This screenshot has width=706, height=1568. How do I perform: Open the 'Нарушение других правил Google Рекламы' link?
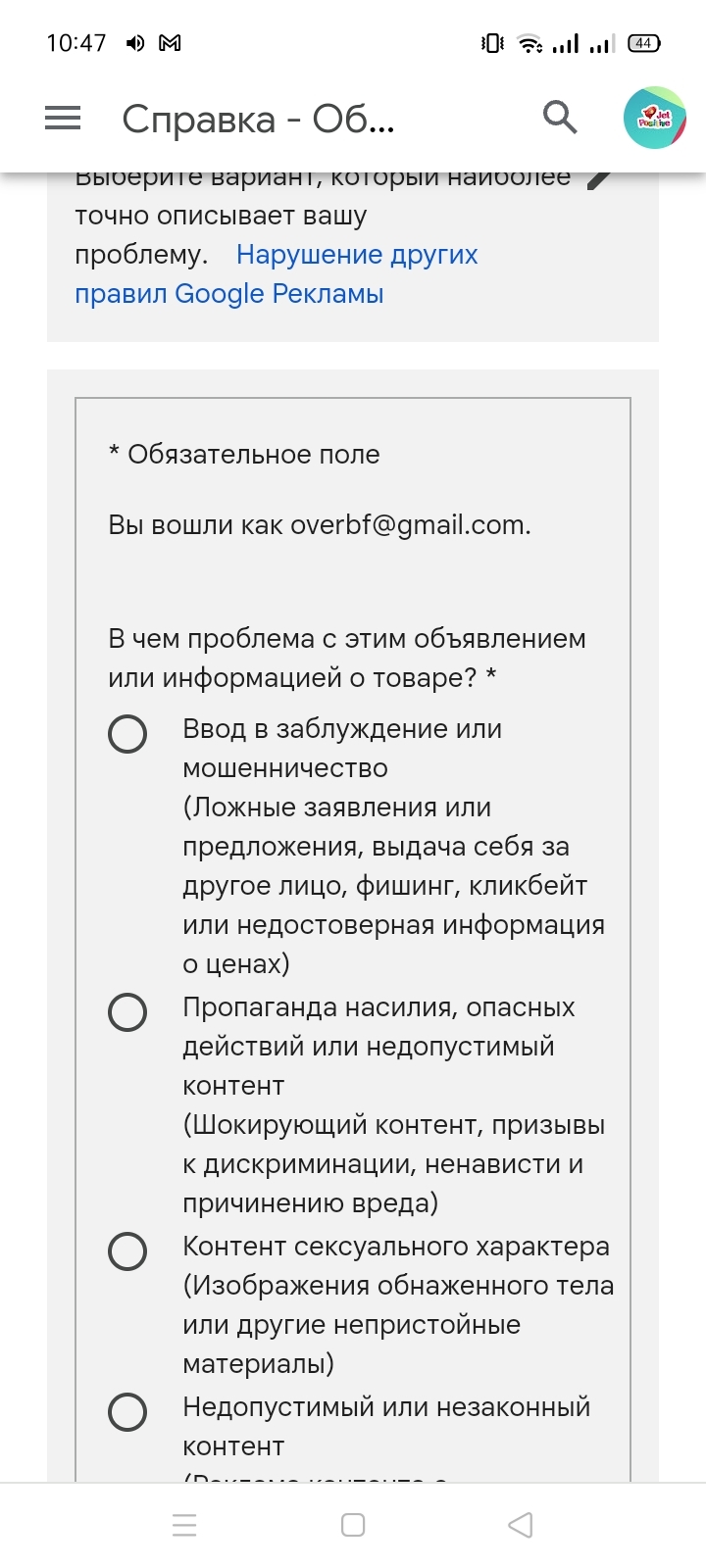click(x=357, y=255)
